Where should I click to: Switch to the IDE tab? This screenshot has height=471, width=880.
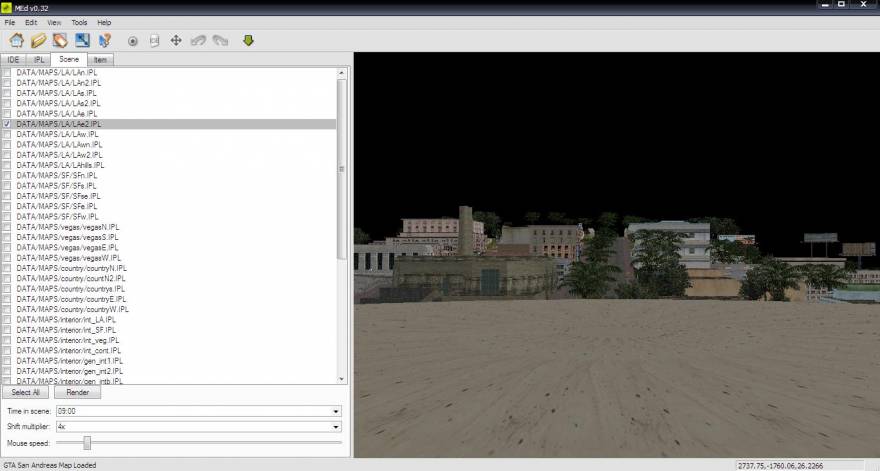click(x=13, y=60)
